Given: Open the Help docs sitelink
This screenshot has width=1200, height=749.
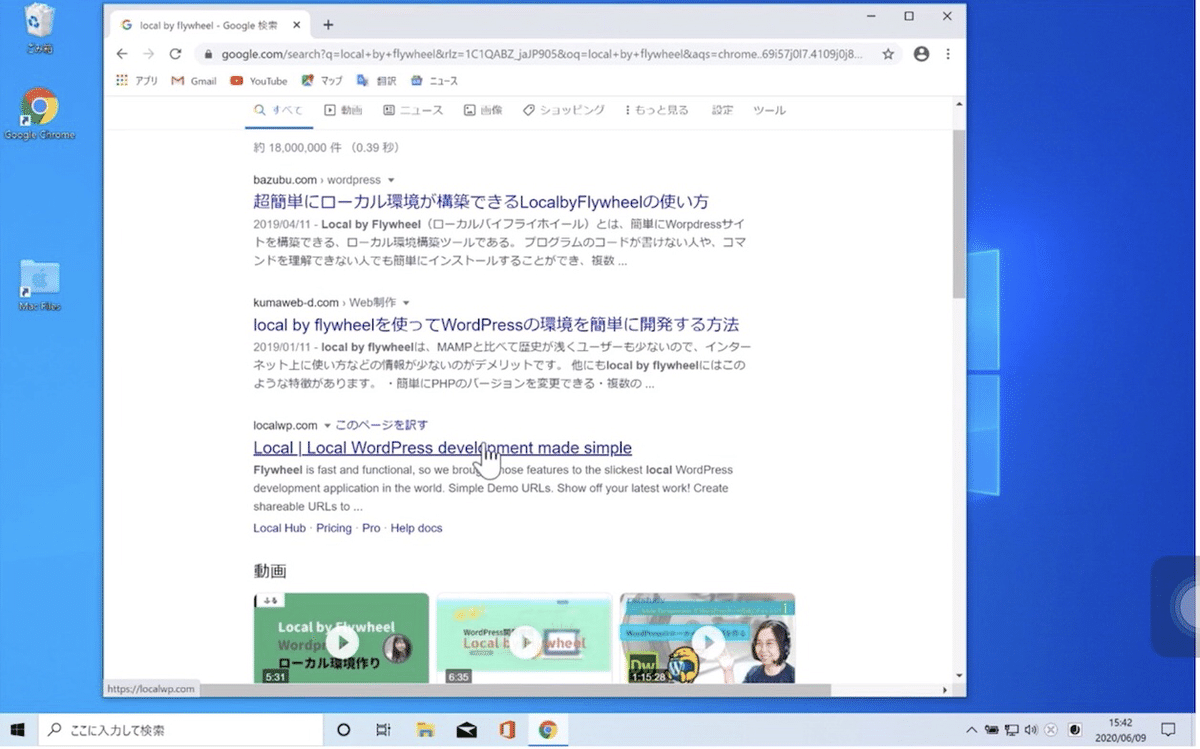Looking at the screenshot, I should [416, 528].
